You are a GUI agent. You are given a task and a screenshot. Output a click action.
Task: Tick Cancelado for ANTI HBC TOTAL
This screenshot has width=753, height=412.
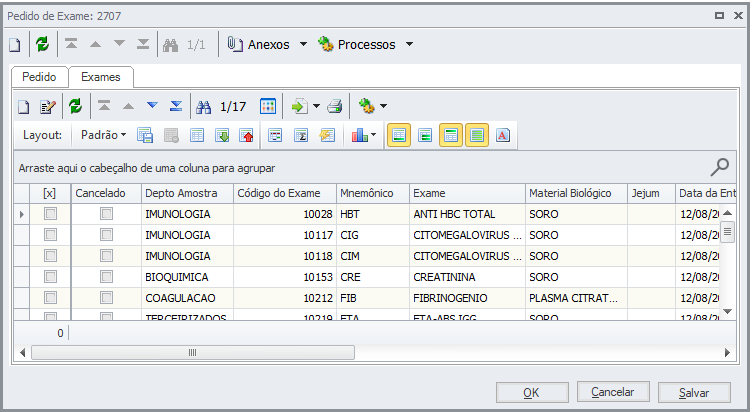107,214
